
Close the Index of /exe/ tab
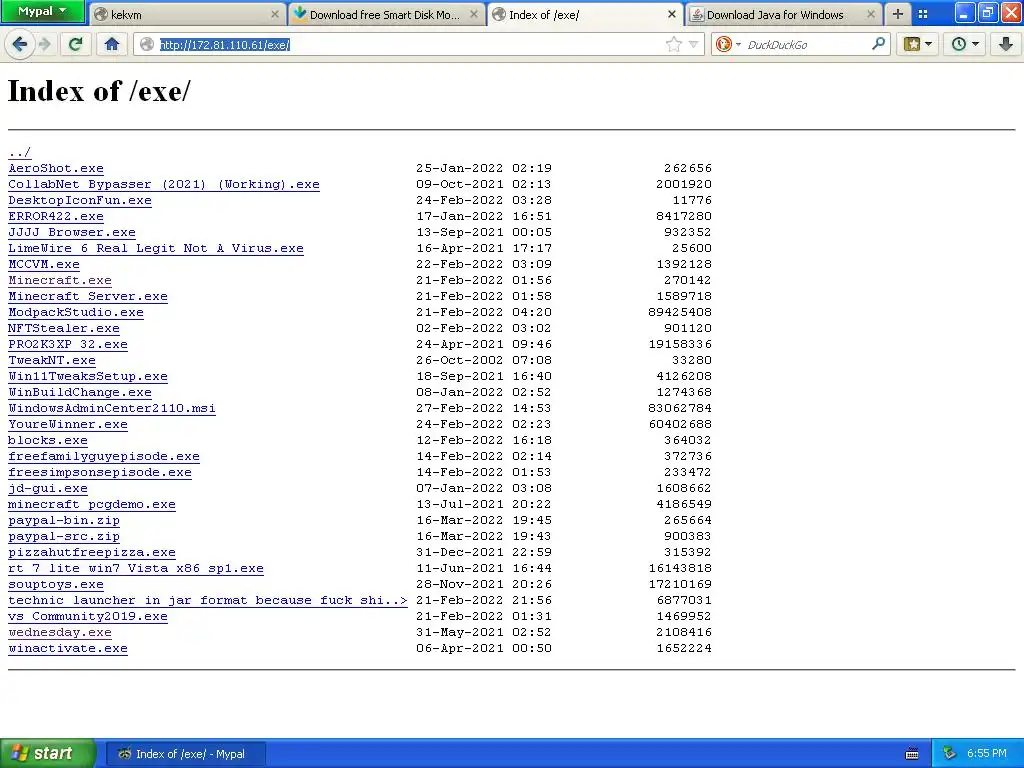[672, 14]
